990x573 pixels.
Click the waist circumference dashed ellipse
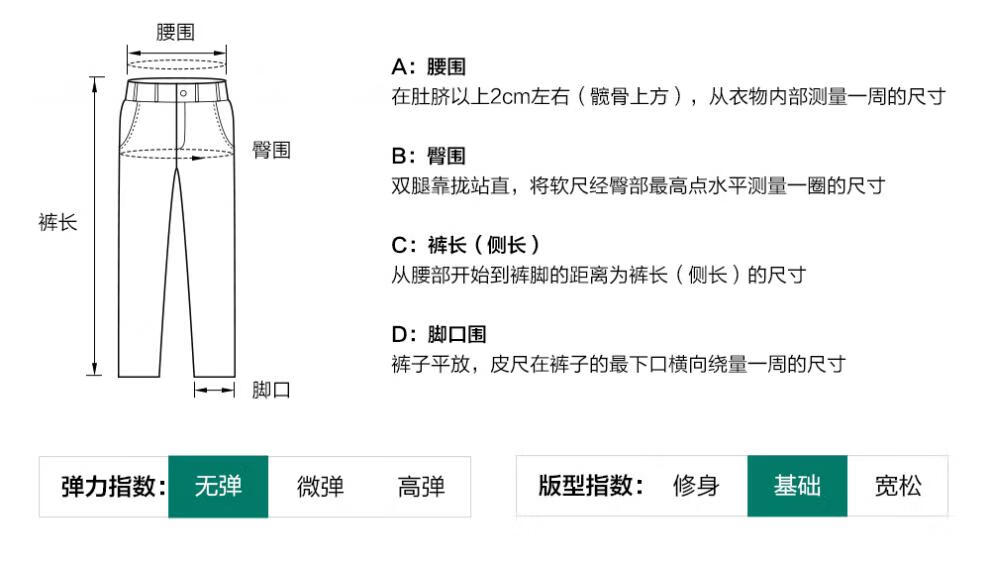[176, 64]
